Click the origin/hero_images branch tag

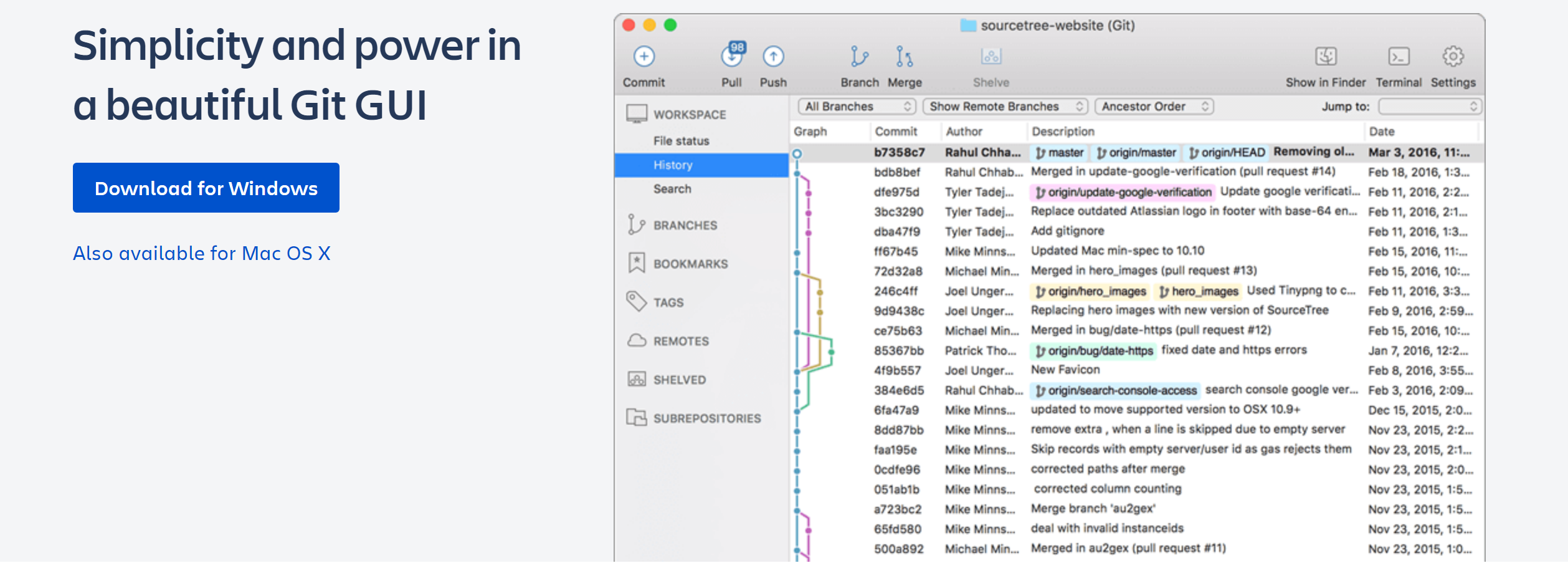click(1090, 291)
